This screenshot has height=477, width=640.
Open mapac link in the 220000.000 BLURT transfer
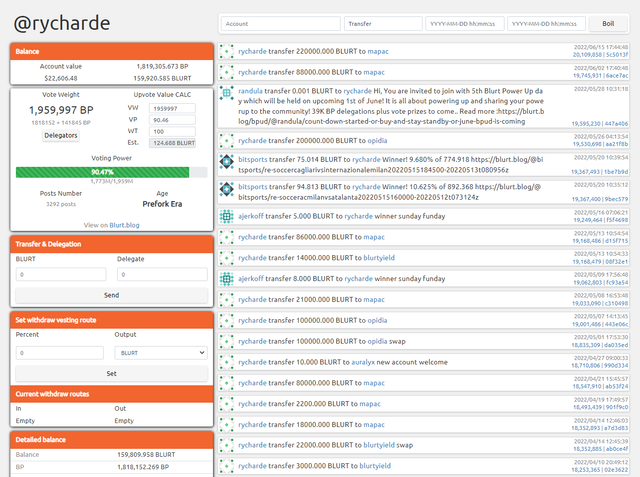[x=378, y=51]
